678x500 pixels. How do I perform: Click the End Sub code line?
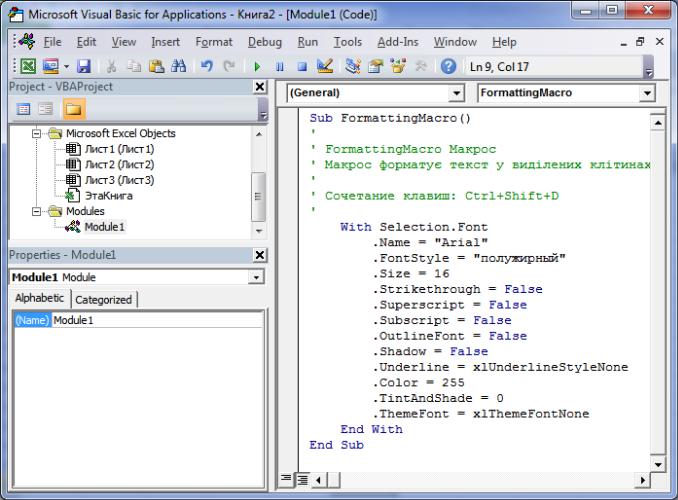336,445
